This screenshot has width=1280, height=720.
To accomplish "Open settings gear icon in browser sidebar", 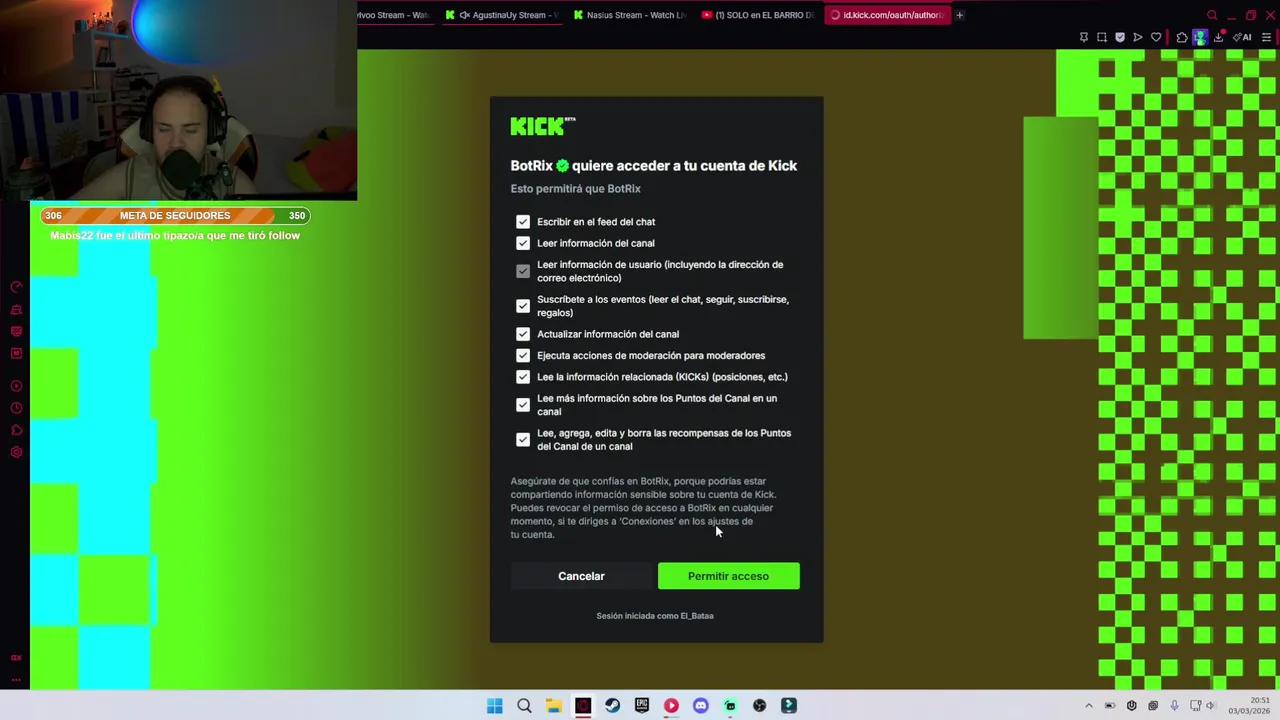I will tap(16, 452).
